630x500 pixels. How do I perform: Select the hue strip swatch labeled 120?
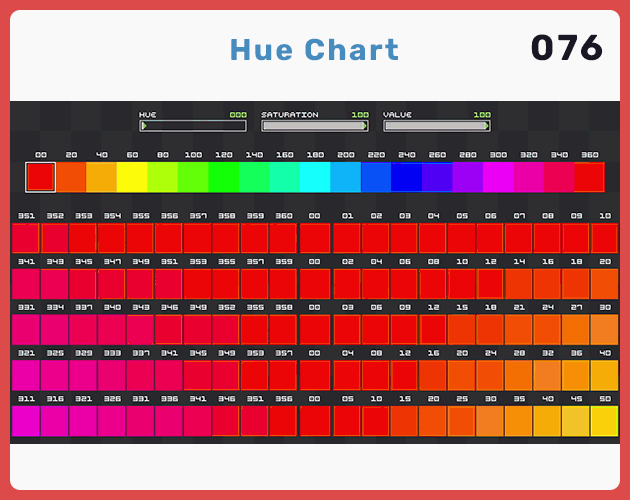223,177
